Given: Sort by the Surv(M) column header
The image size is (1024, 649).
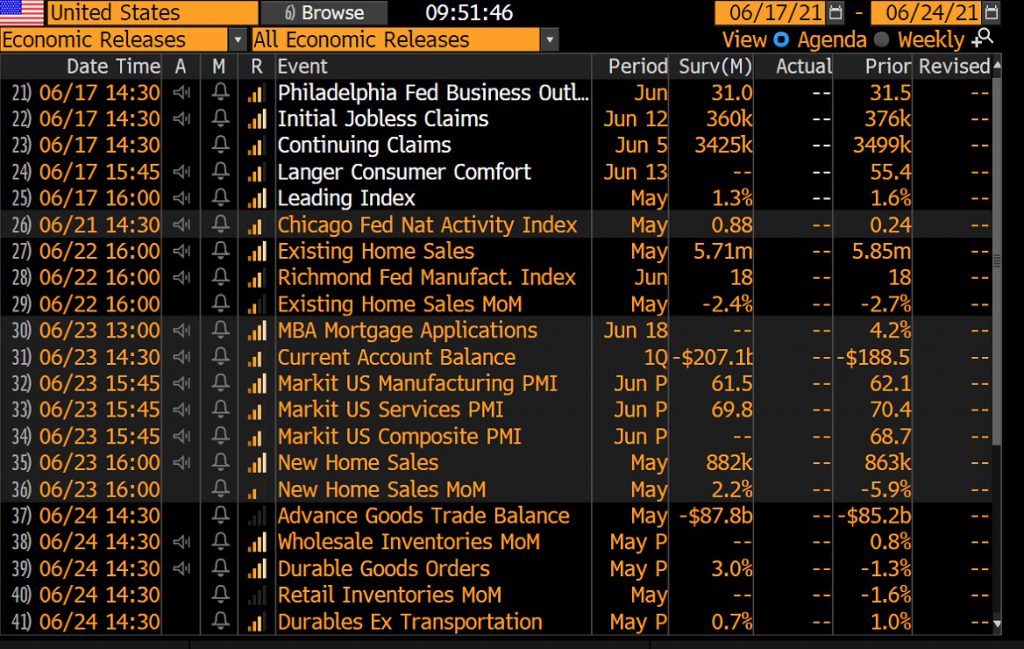Looking at the screenshot, I should pos(714,66).
